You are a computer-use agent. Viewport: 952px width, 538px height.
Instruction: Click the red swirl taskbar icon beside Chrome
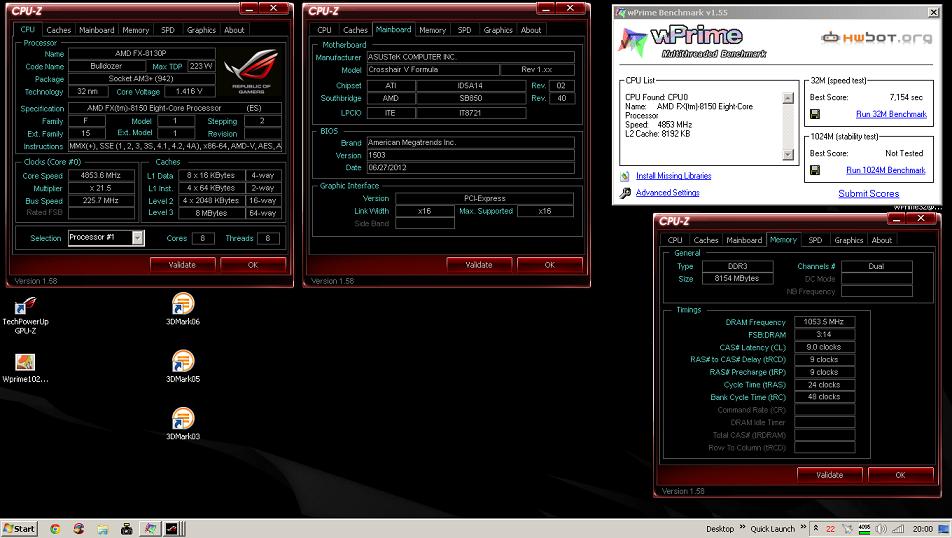pyautogui.click(x=78, y=529)
